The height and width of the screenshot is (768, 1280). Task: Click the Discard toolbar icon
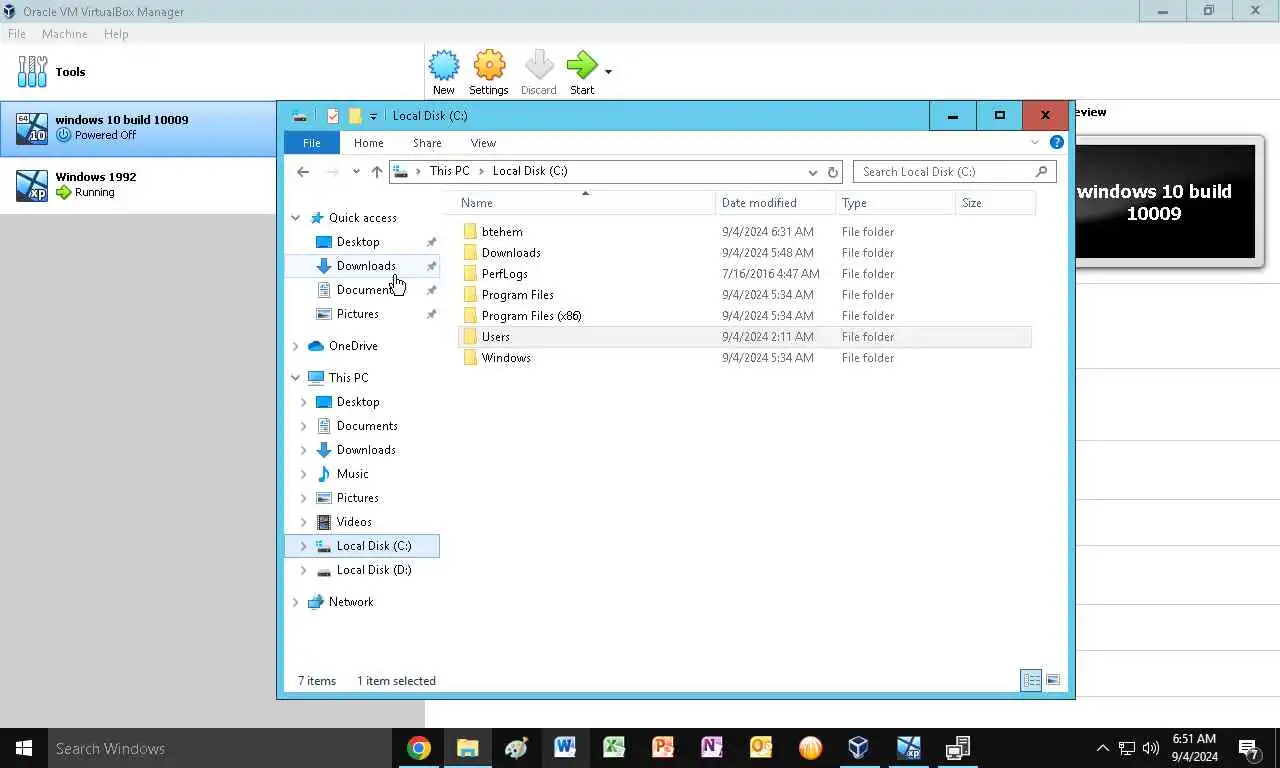click(538, 66)
